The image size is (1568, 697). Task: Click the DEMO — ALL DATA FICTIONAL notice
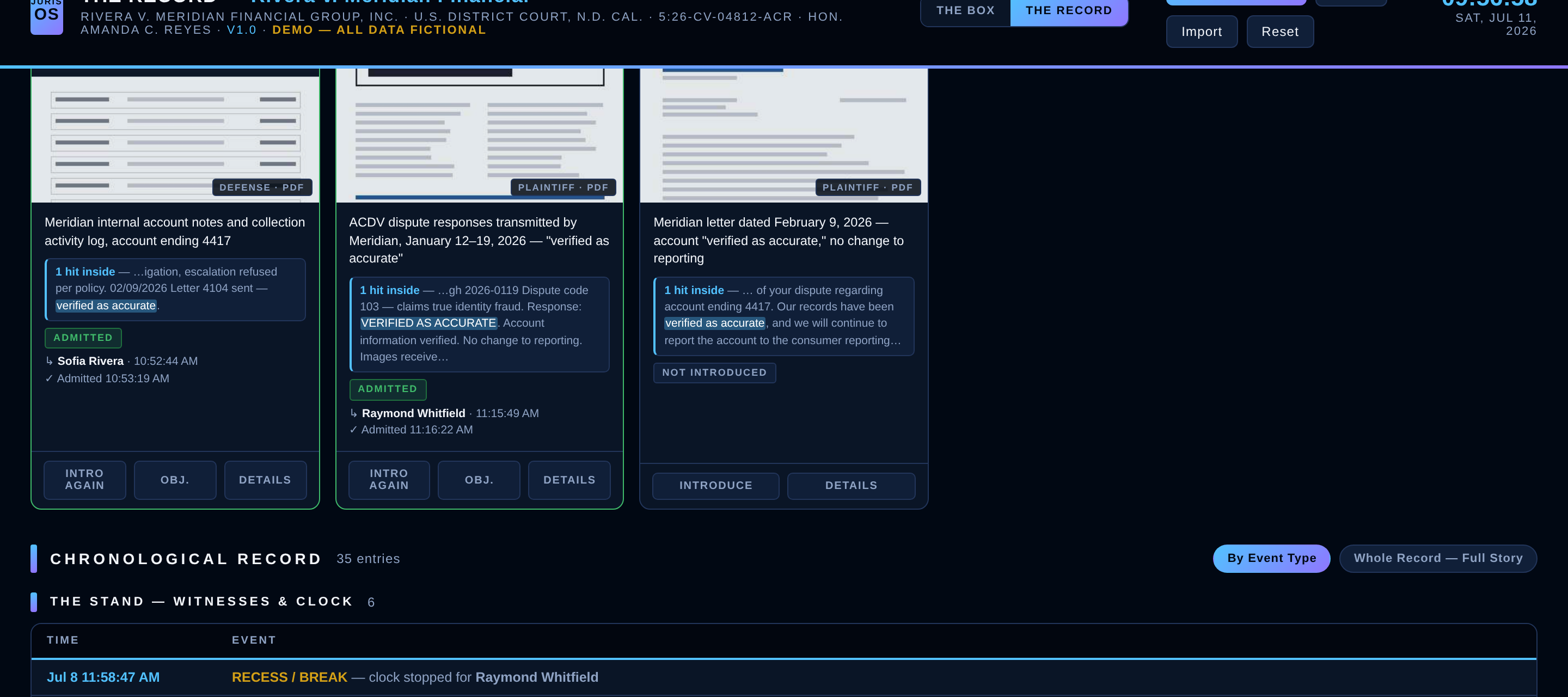[x=378, y=30]
